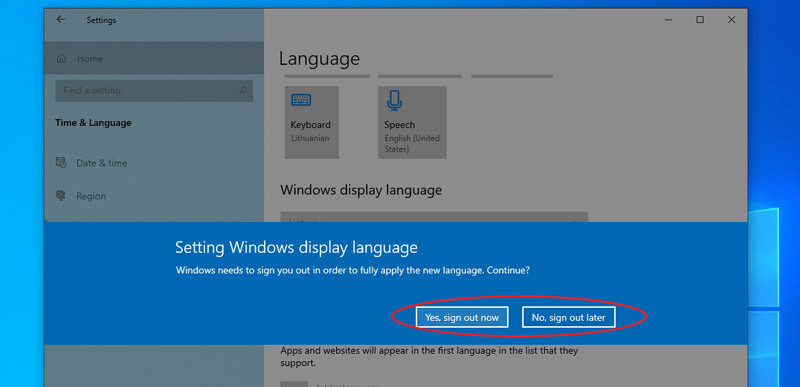
Task: Click the search magnifier icon
Action: pyautogui.click(x=243, y=91)
